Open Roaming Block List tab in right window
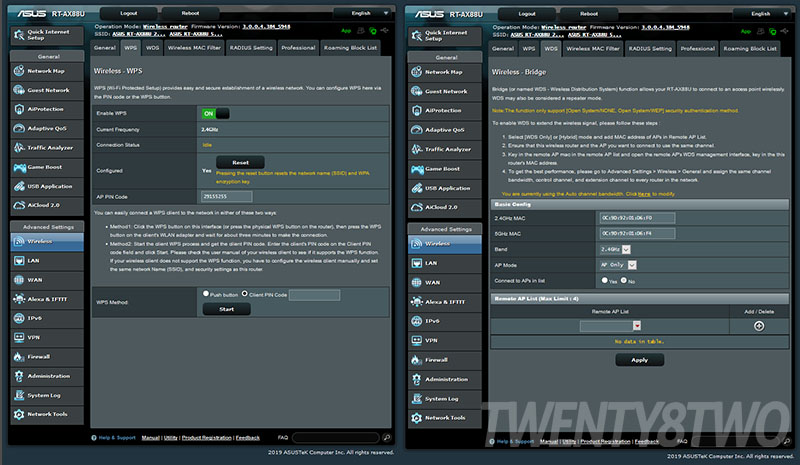 (749, 48)
